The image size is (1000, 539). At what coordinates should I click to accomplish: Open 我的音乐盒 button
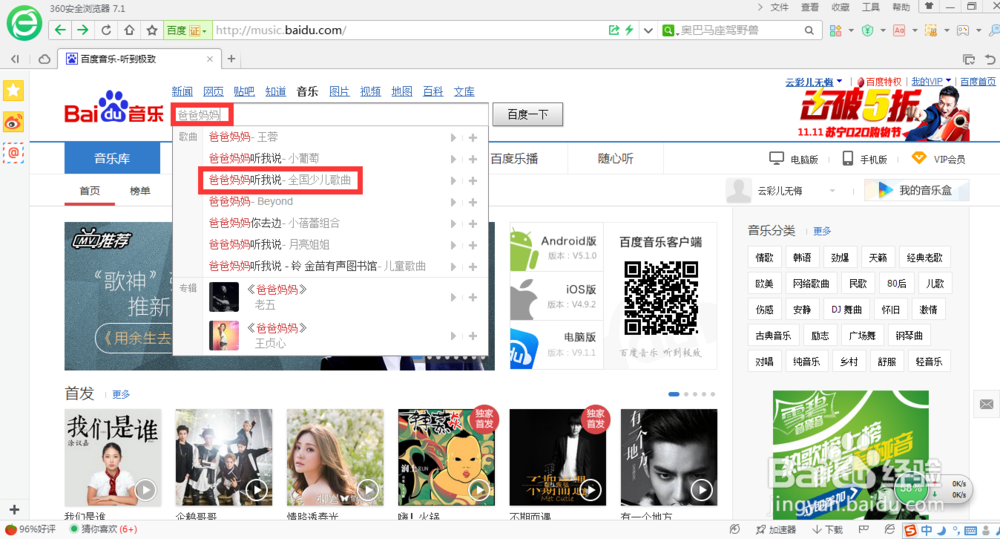[916, 190]
